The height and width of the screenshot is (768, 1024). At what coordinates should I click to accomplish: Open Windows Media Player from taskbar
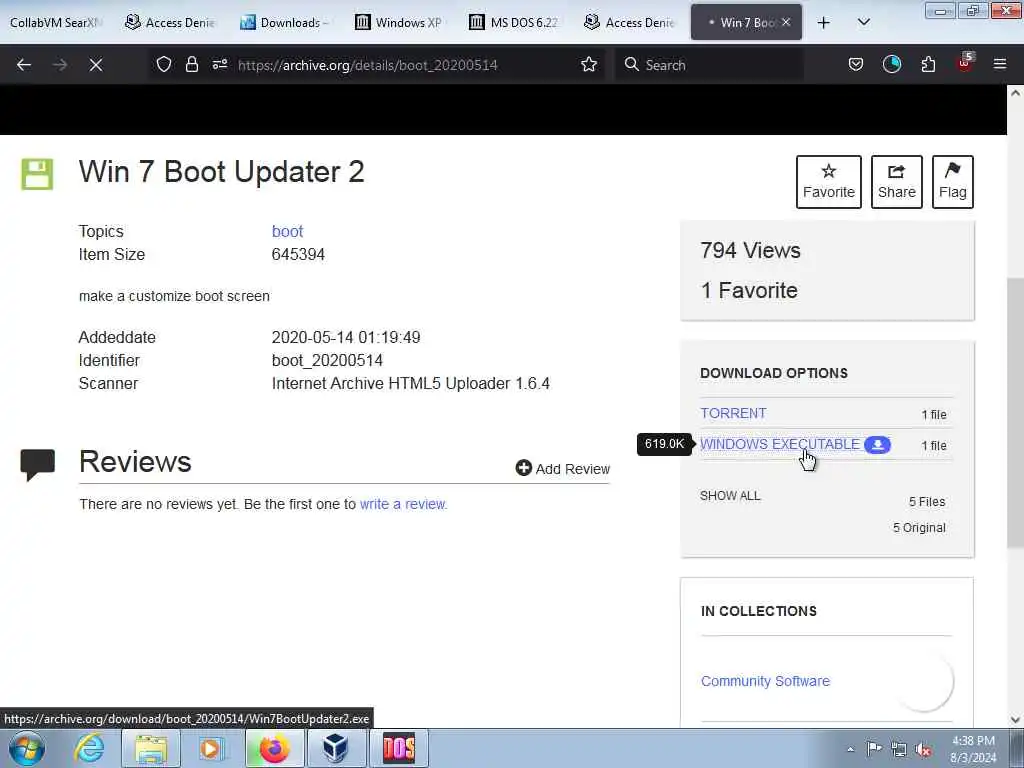pyautogui.click(x=212, y=748)
